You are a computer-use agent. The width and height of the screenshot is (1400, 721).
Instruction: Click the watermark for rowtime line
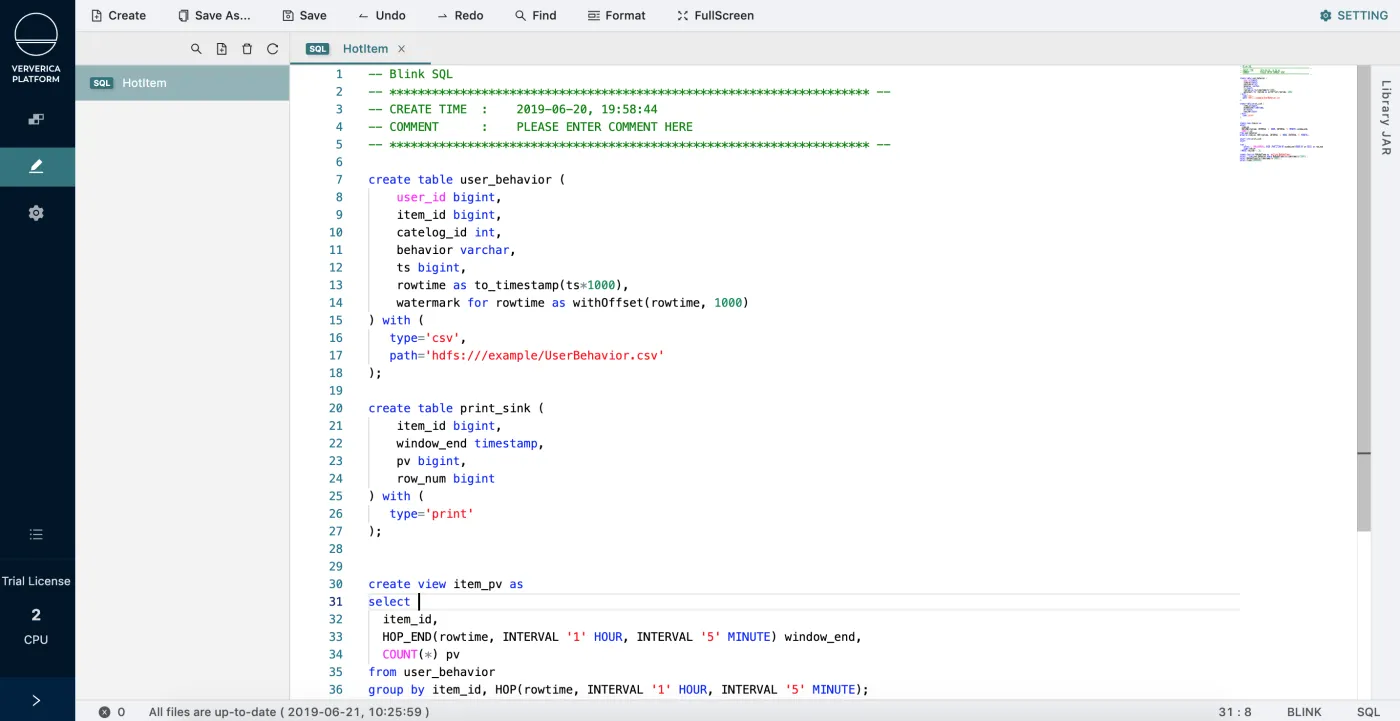(572, 302)
